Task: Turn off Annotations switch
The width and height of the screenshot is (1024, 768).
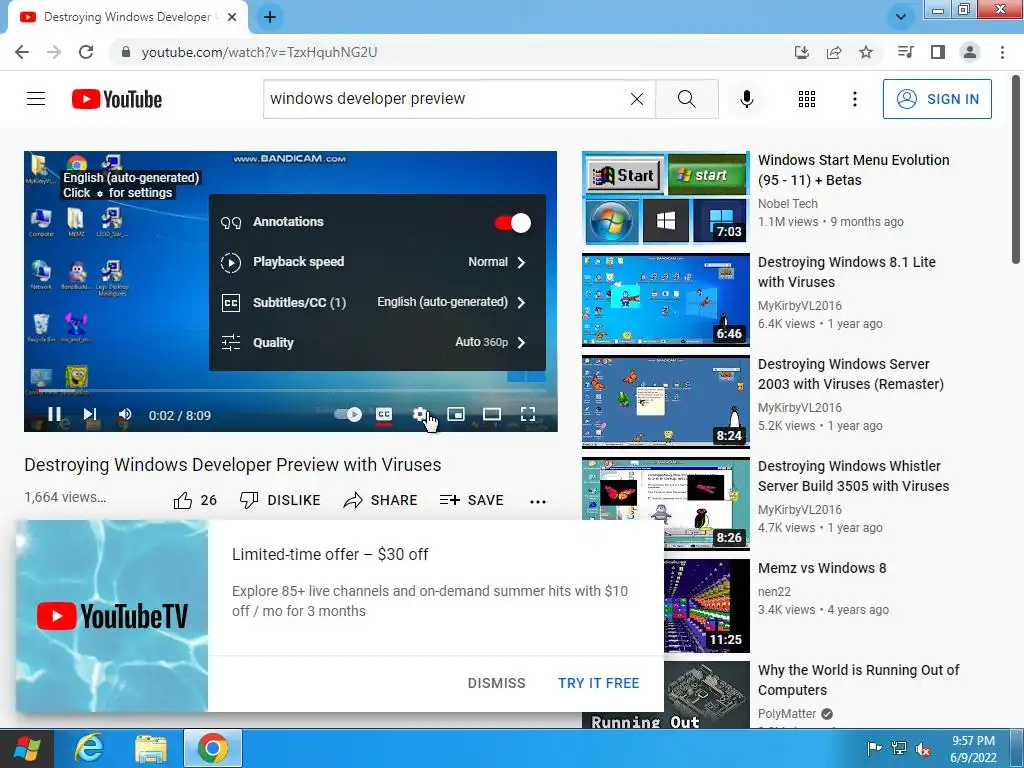Action: coord(513,223)
